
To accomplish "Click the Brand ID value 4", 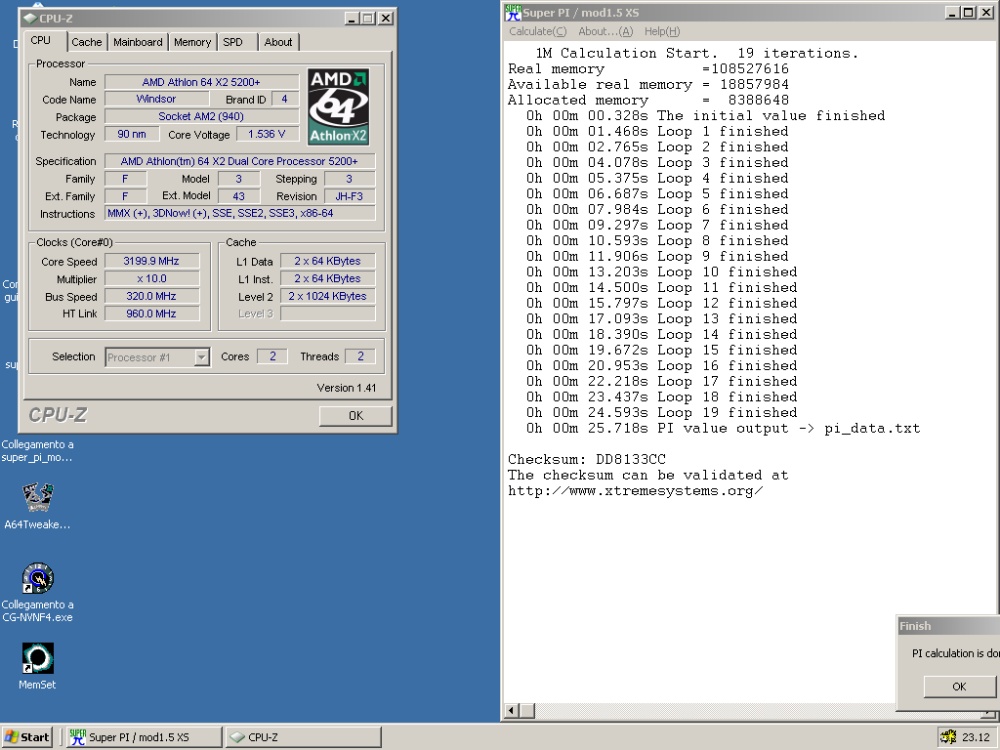I will (x=284, y=99).
